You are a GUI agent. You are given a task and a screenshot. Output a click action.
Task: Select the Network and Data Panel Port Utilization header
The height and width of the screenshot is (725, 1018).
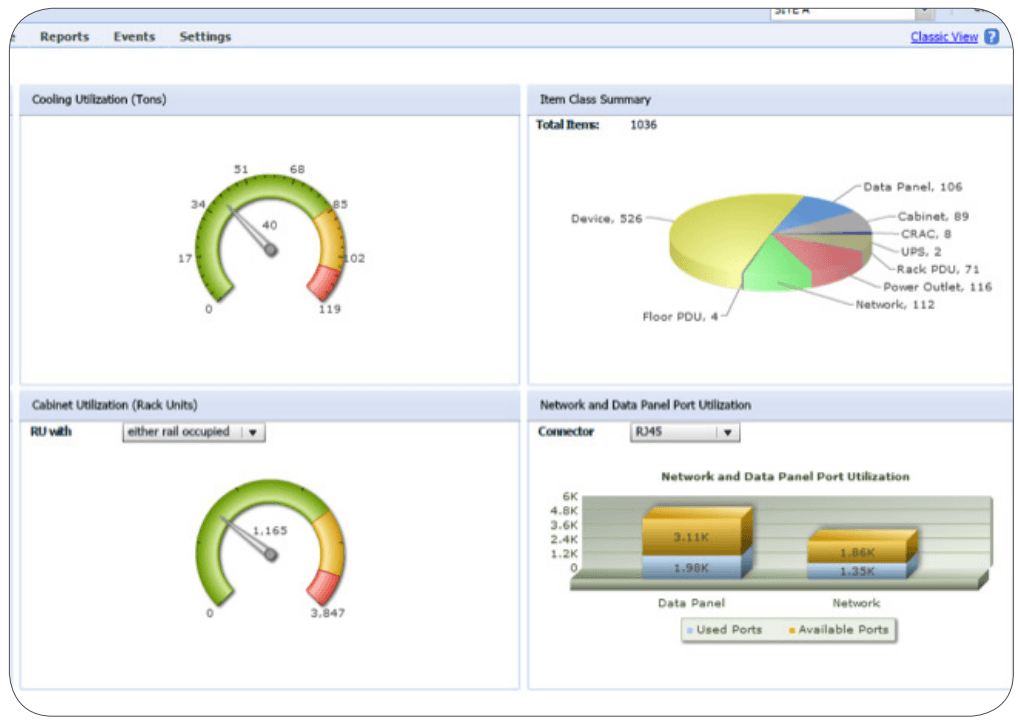pos(770,405)
